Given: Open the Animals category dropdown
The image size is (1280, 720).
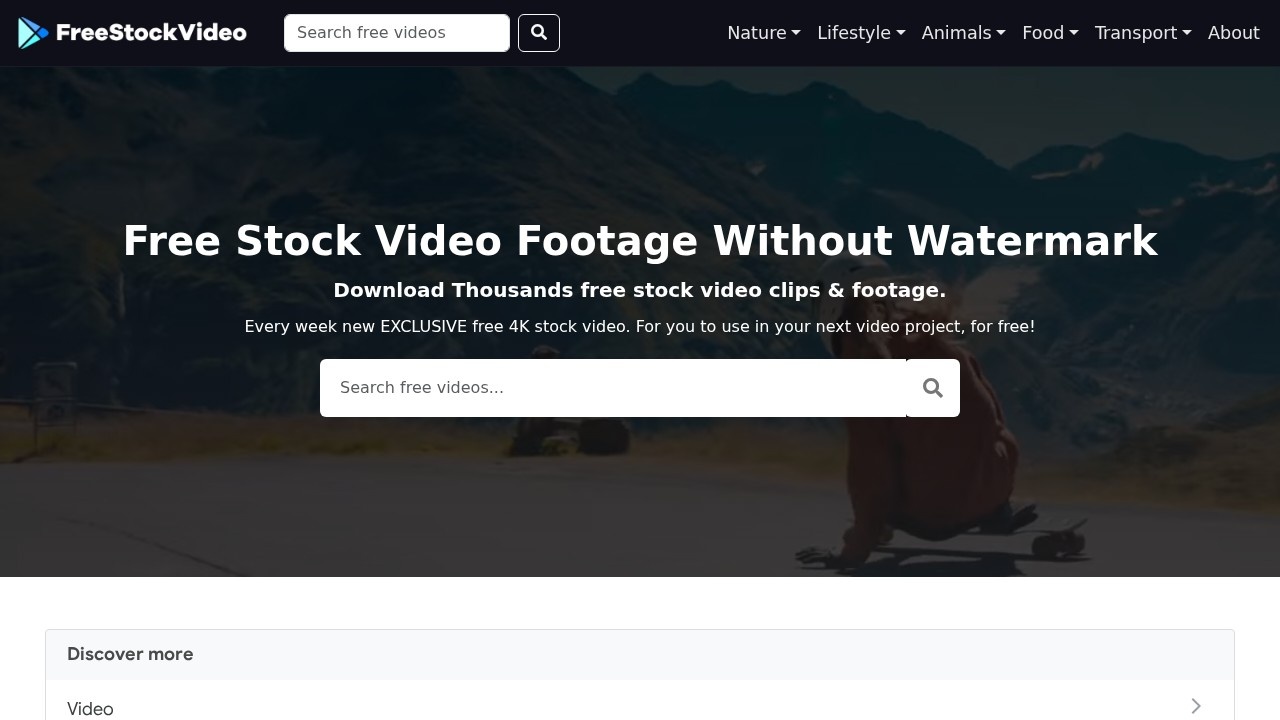Looking at the screenshot, I should [x=962, y=32].
